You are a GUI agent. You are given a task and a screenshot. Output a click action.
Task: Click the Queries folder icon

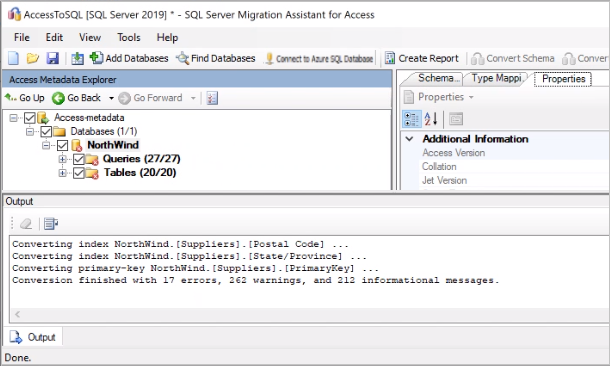92,159
